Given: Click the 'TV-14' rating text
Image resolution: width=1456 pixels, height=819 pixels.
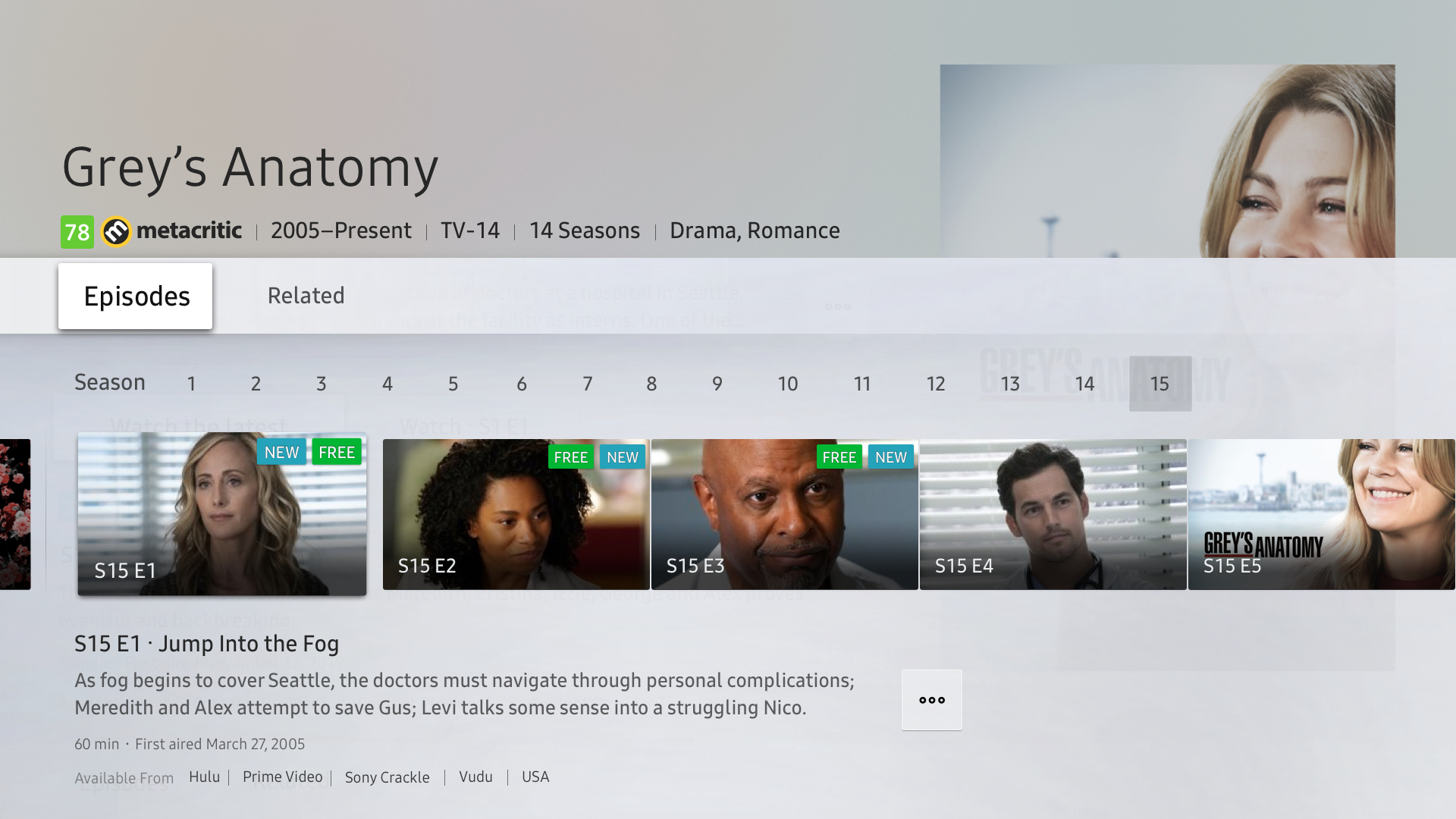Looking at the screenshot, I should click(x=470, y=231).
